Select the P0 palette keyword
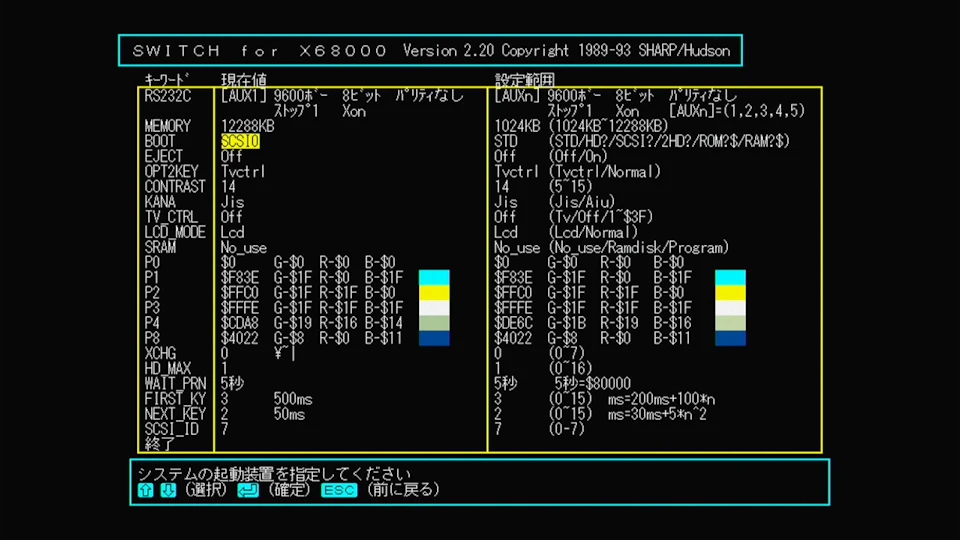This screenshot has width=960, height=540. point(152,263)
